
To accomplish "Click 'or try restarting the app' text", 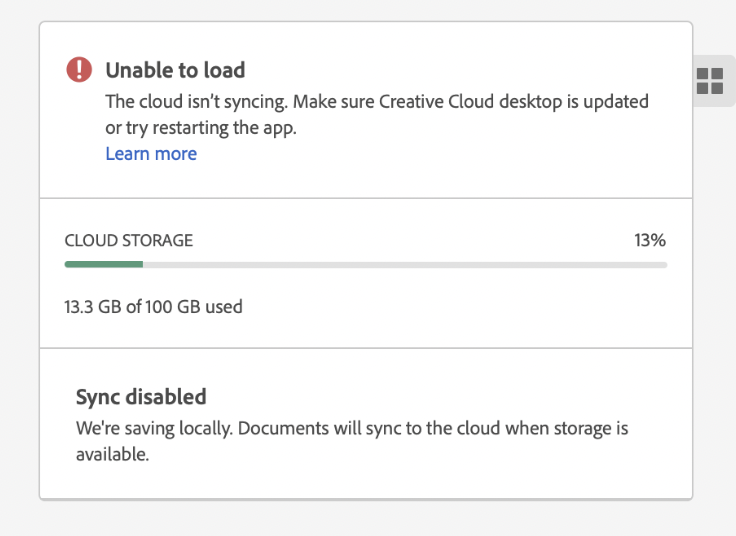I will coord(201,128).
